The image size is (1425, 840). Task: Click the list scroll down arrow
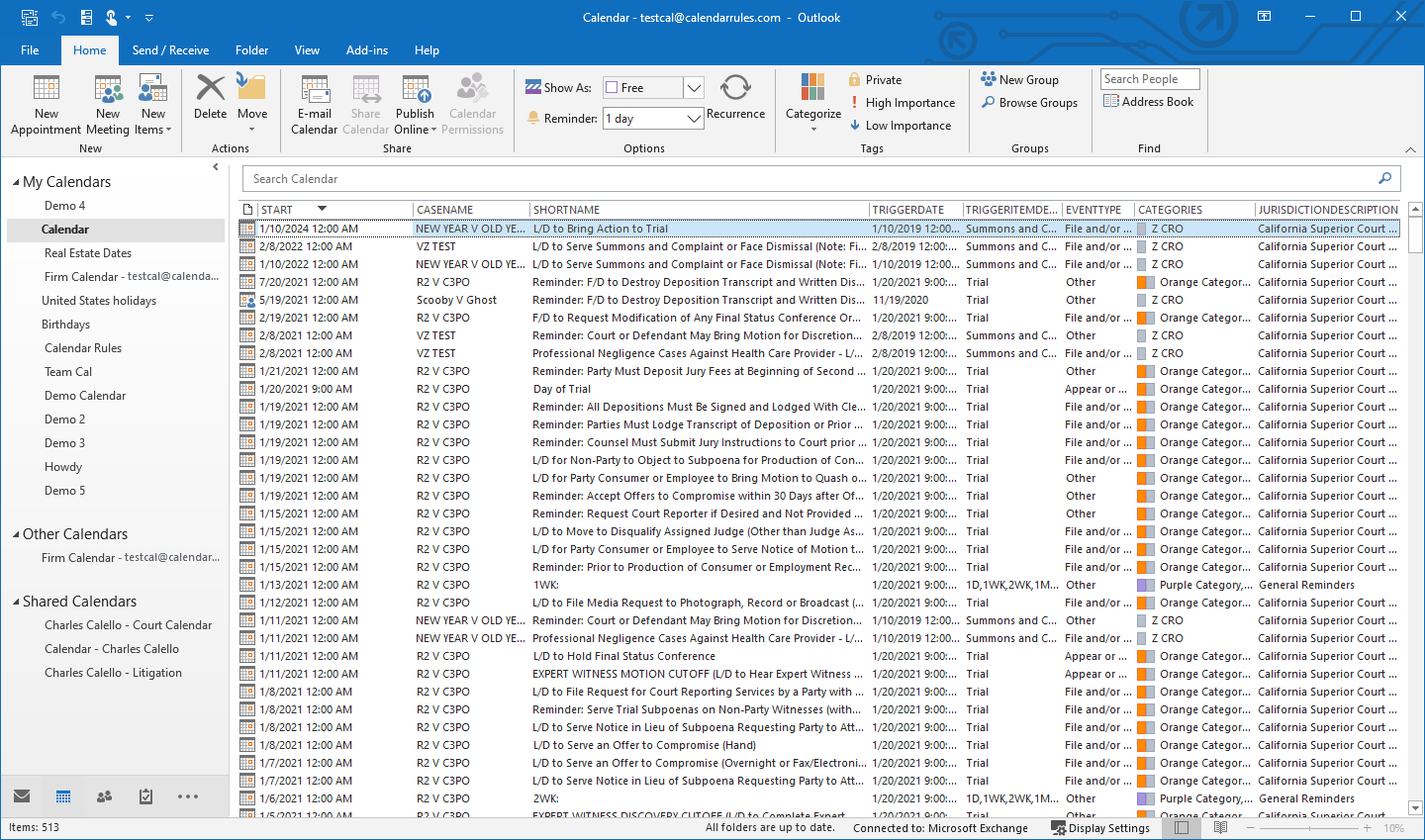[x=1415, y=808]
